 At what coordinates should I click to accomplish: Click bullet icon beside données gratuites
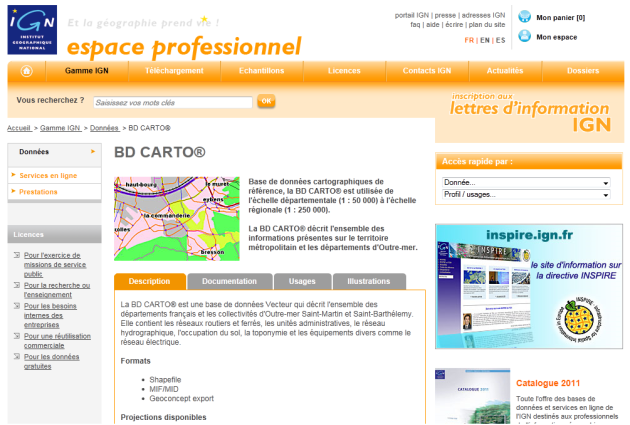[x=17, y=356]
